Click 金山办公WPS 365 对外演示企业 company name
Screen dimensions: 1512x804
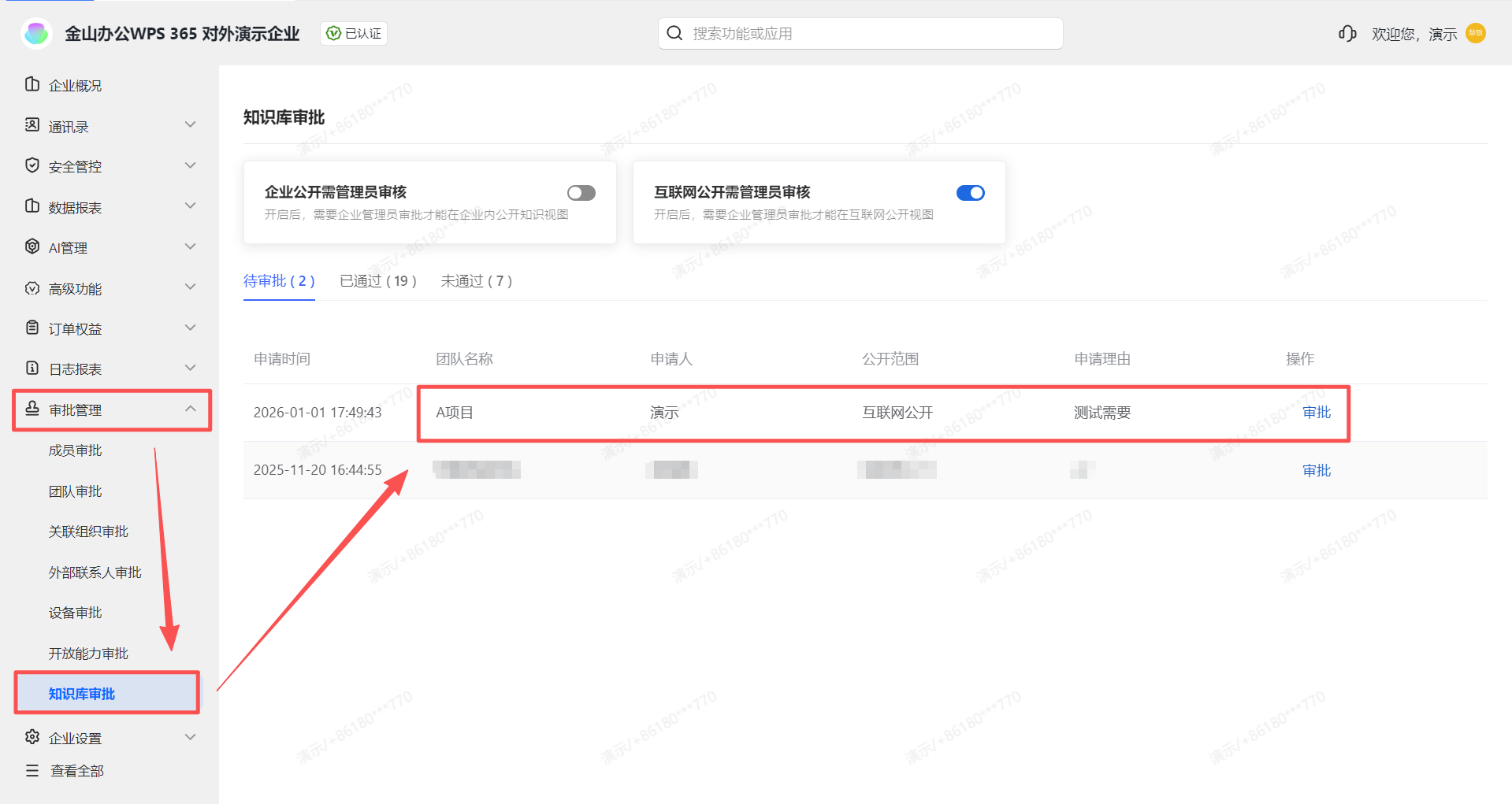(182, 34)
